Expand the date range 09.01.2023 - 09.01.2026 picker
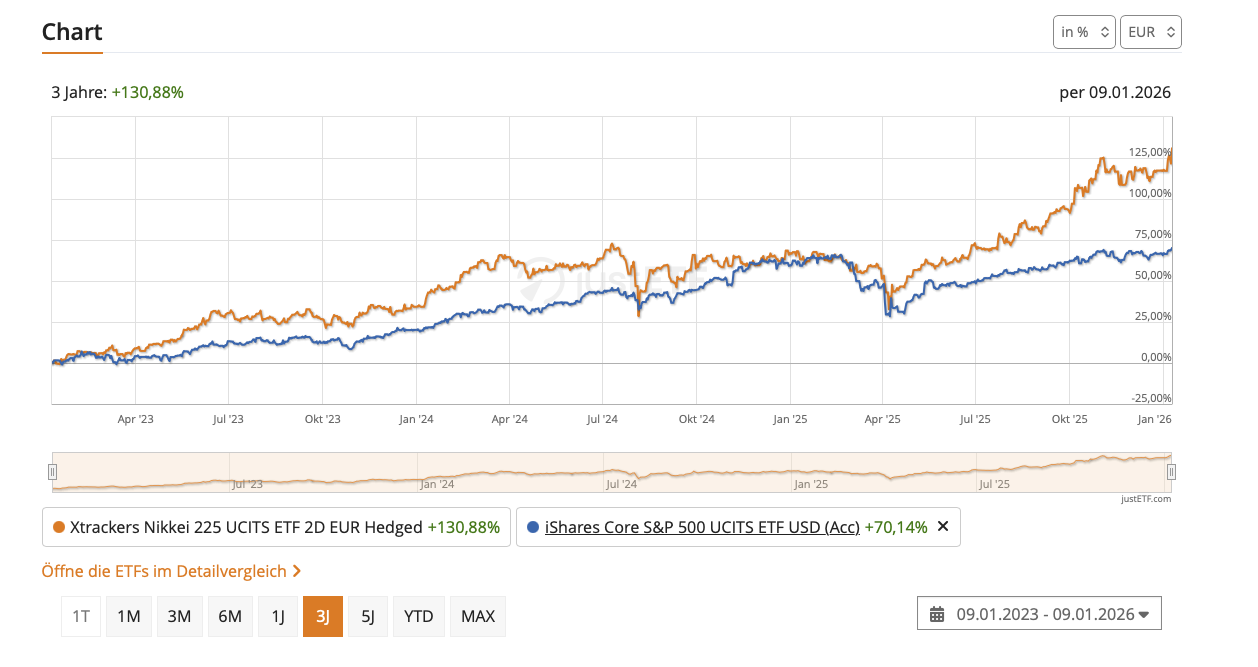Viewport: 1258px width, 667px height. click(x=1039, y=615)
